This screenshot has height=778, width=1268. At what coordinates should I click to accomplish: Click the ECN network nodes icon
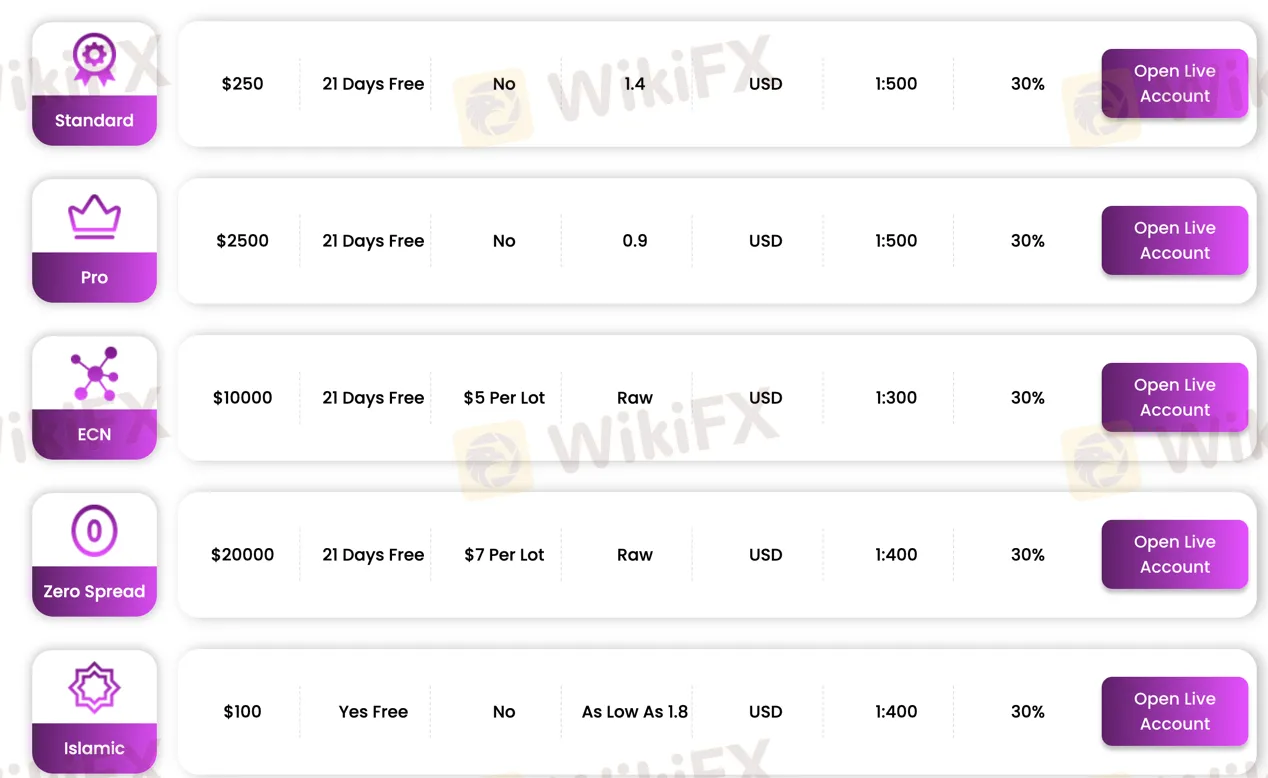pyautogui.click(x=94, y=374)
